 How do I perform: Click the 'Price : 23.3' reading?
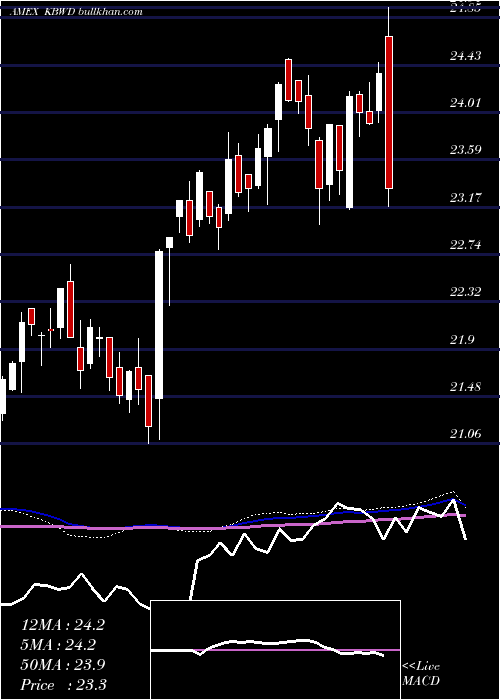click(63, 685)
